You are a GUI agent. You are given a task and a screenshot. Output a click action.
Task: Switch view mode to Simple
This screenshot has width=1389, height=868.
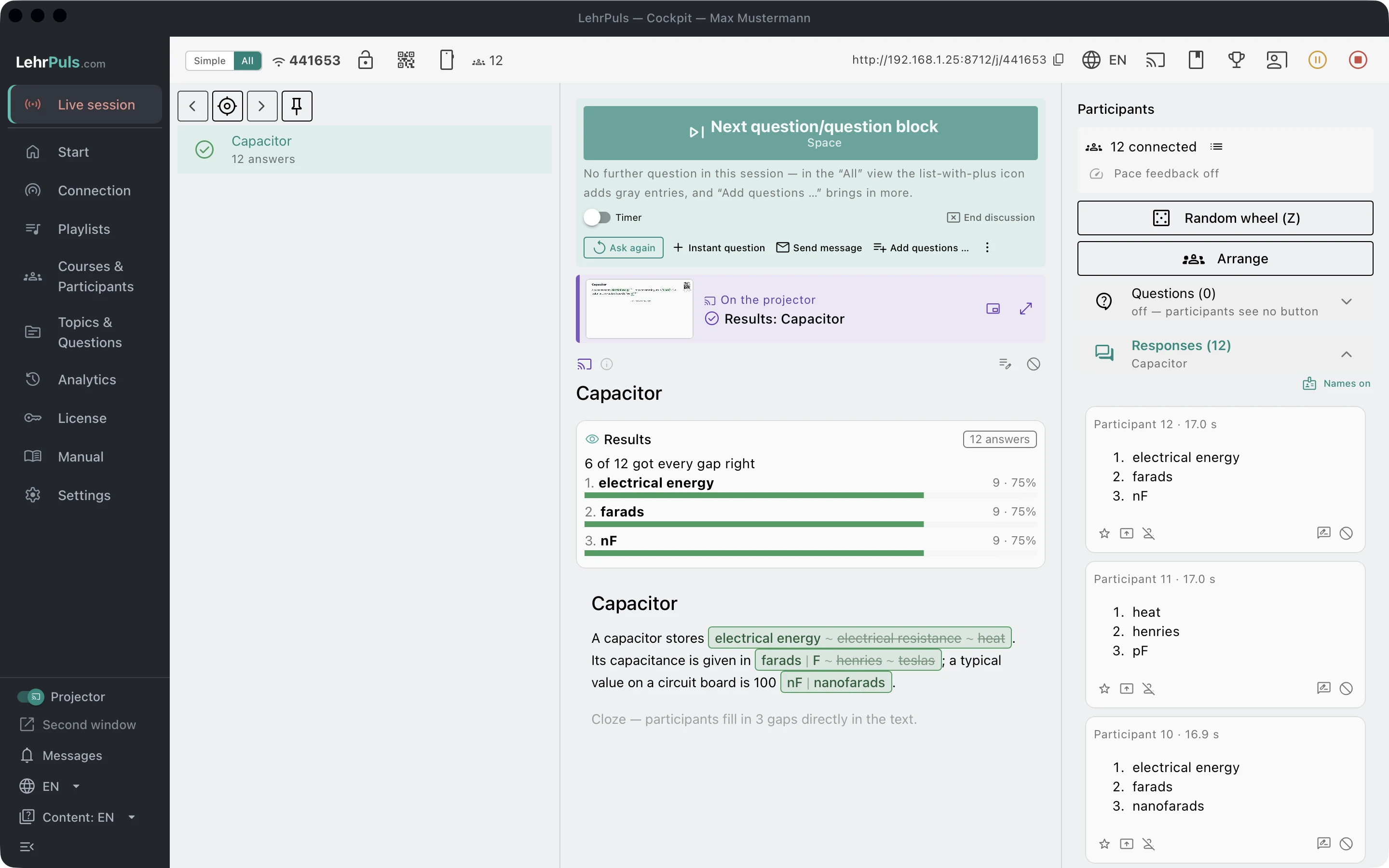(x=209, y=61)
